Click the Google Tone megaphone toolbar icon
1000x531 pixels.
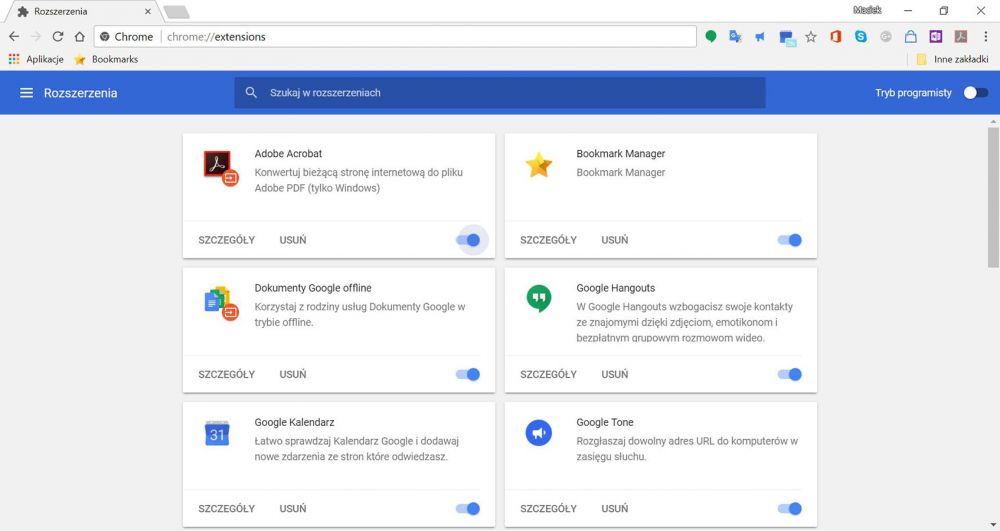click(760, 37)
